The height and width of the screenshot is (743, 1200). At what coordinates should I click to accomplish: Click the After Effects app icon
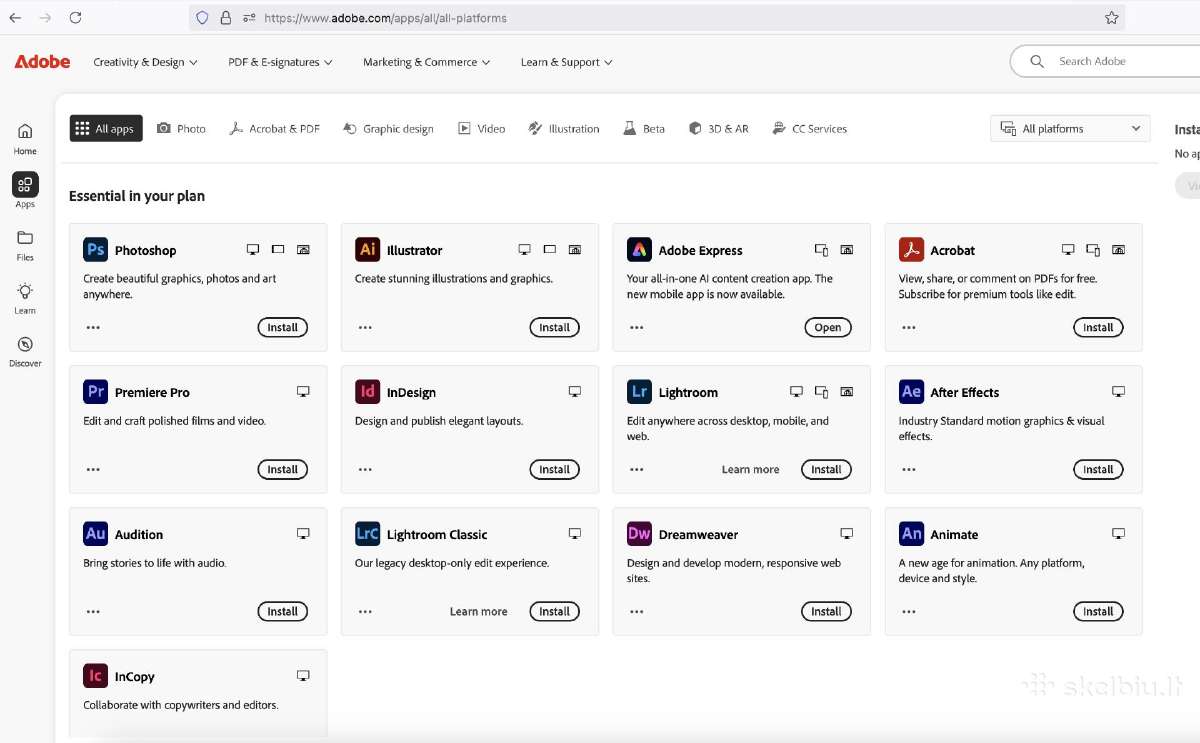[911, 392]
